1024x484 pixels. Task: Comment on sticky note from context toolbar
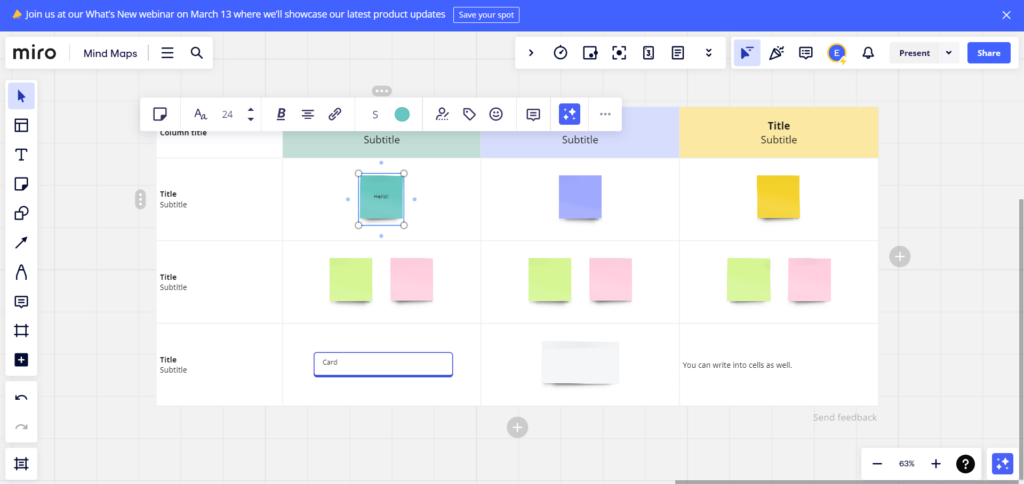click(x=533, y=114)
